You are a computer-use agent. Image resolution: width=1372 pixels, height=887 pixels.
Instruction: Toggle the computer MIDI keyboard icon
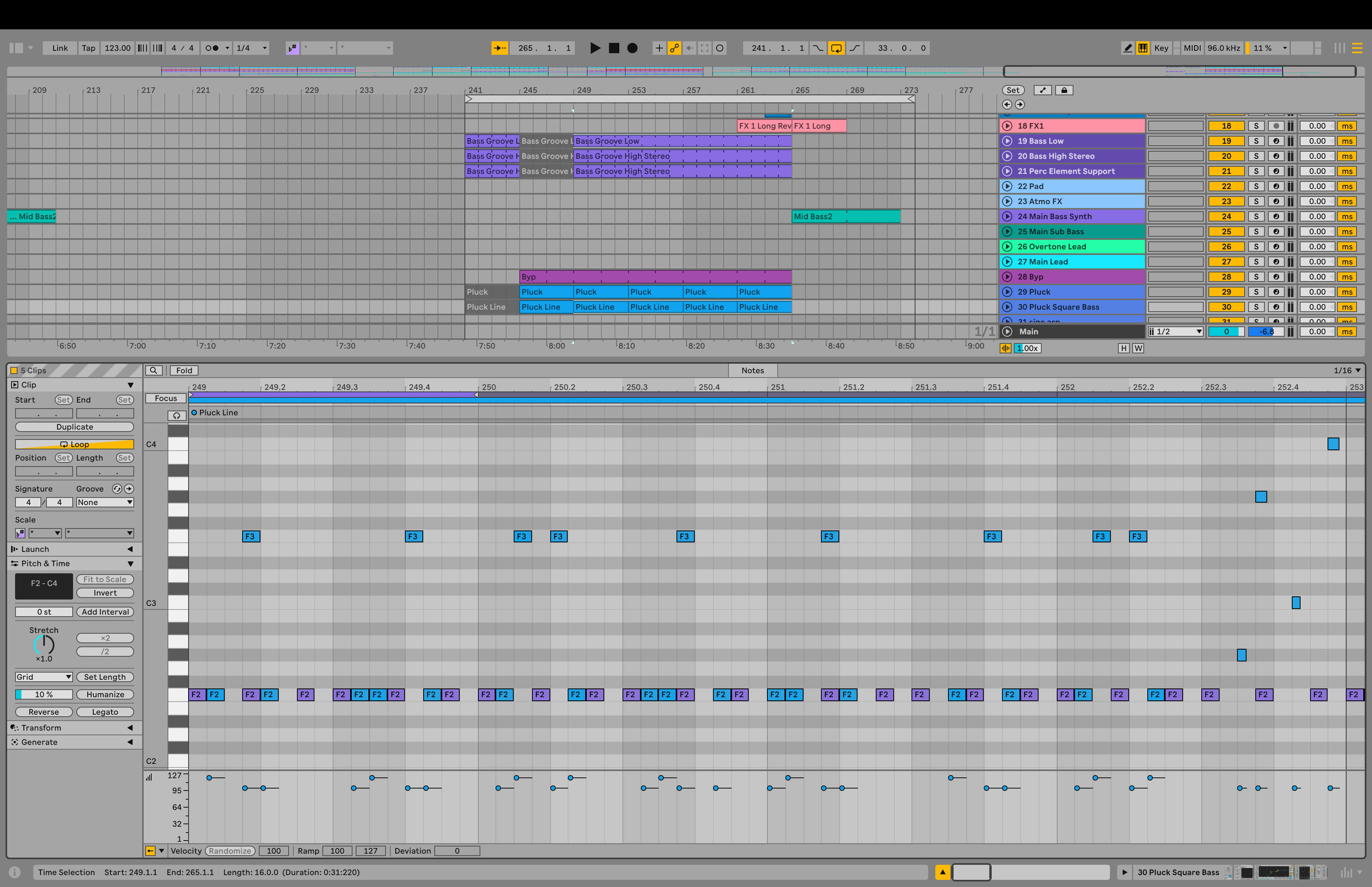tap(1143, 48)
